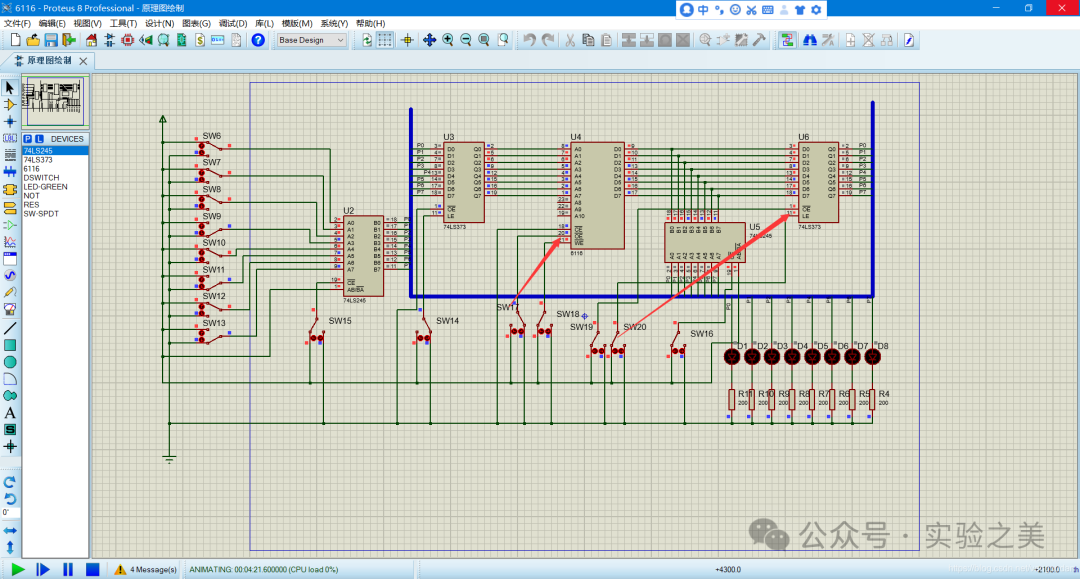
Task: Create a new project with the blank page icon
Action: 15,41
